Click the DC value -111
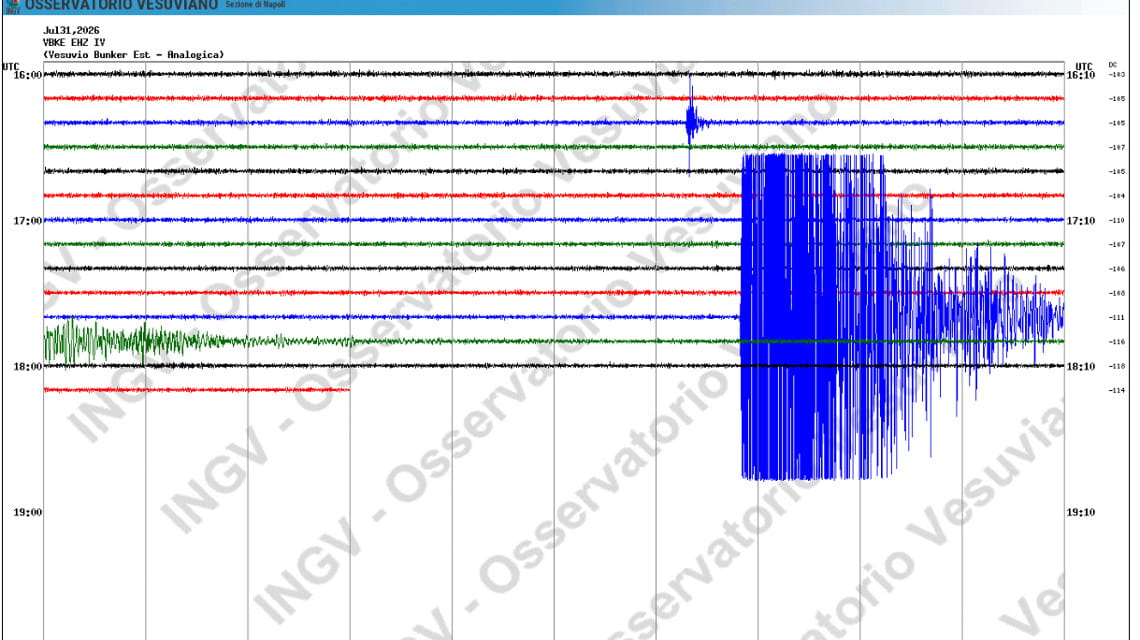This screenshot has width=1140, height=640. click(x=1117, y=317)
